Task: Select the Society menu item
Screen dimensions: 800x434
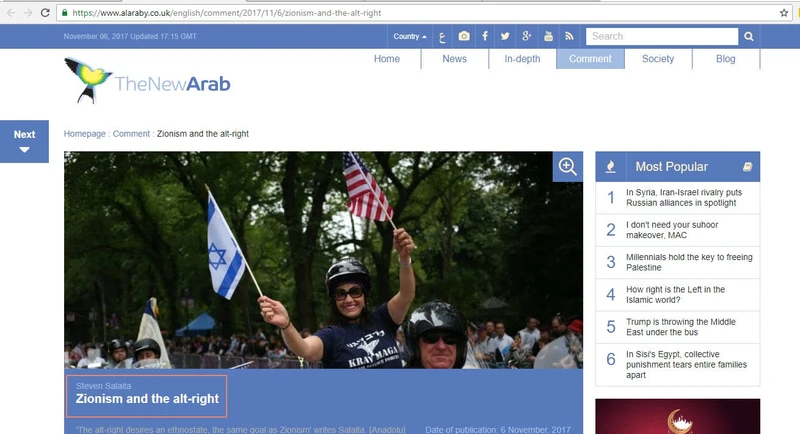Action: [658, 59]
